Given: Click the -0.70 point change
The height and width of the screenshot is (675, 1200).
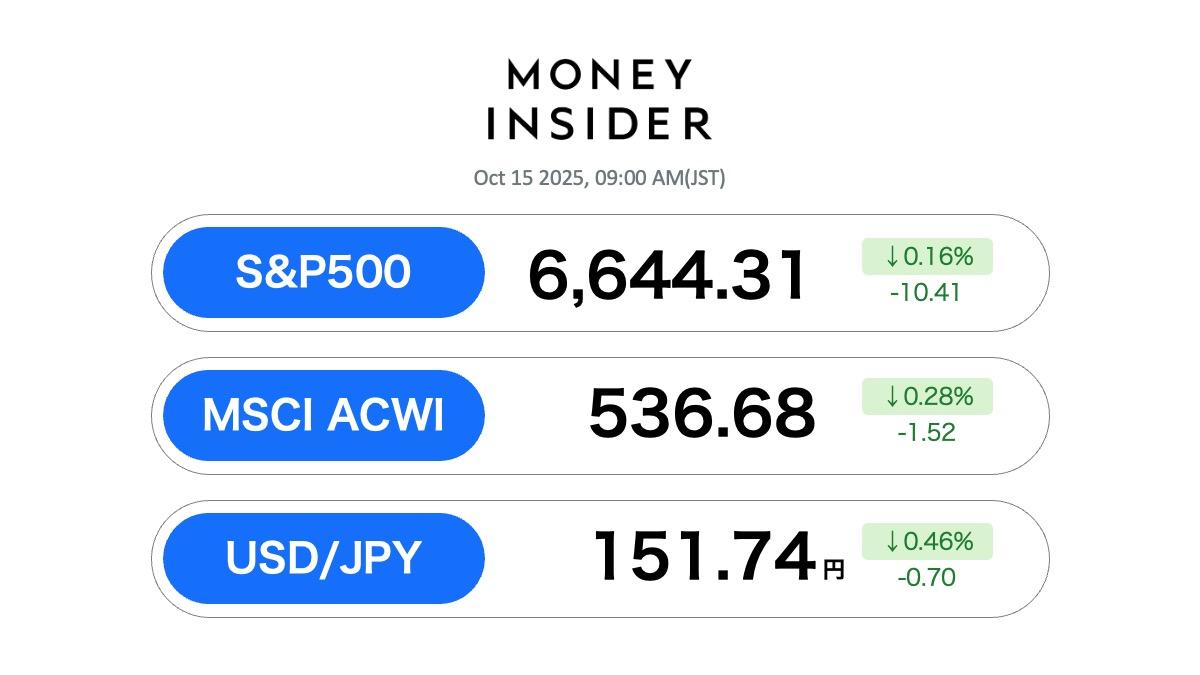Looking at the screenshot, I should (924, 577).
